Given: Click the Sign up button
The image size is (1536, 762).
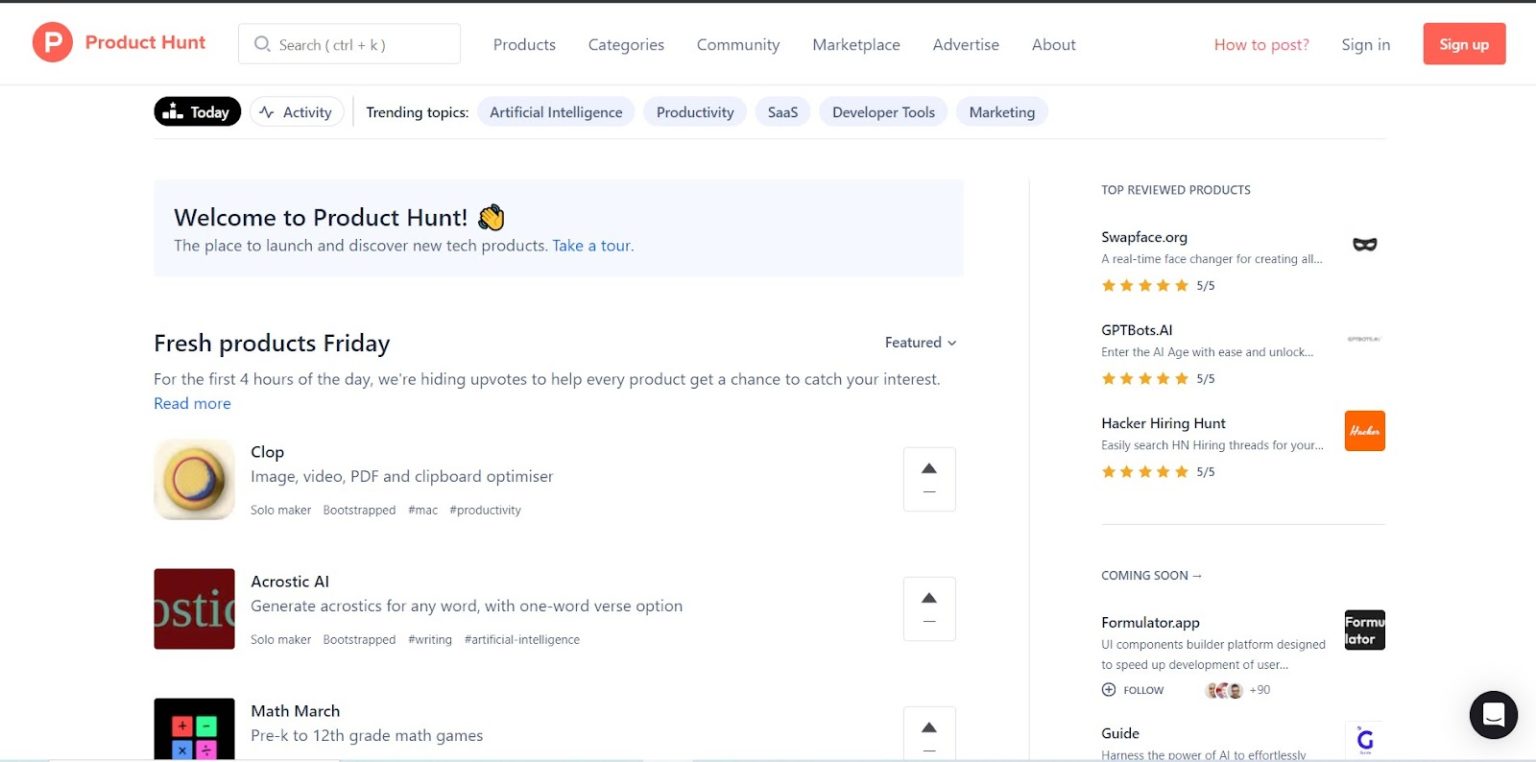Looking at the screenshot, I should pos(1464,44).
